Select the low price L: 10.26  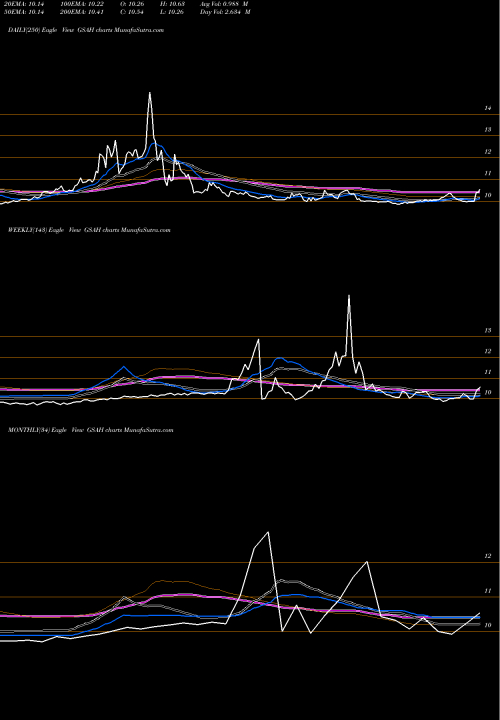tap(172, 12)
